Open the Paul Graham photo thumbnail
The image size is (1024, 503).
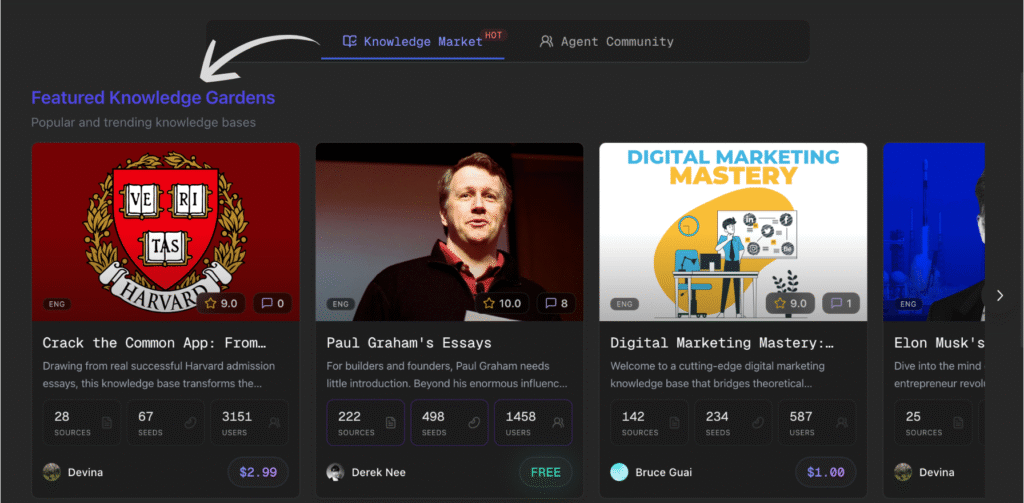click(x=449, y=232)
